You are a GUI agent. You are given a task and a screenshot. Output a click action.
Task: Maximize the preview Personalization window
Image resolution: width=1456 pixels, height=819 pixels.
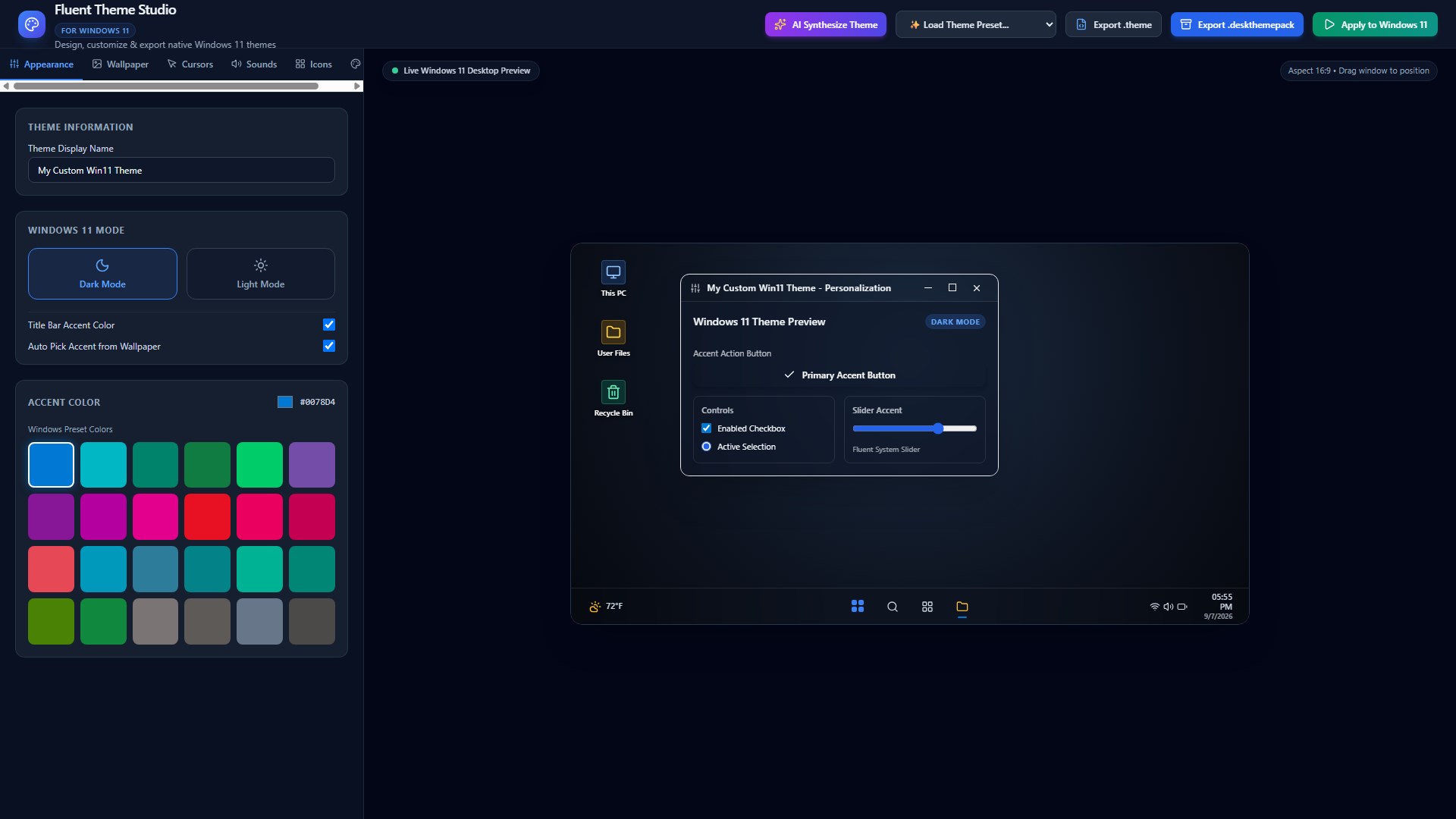click(952, 287)
